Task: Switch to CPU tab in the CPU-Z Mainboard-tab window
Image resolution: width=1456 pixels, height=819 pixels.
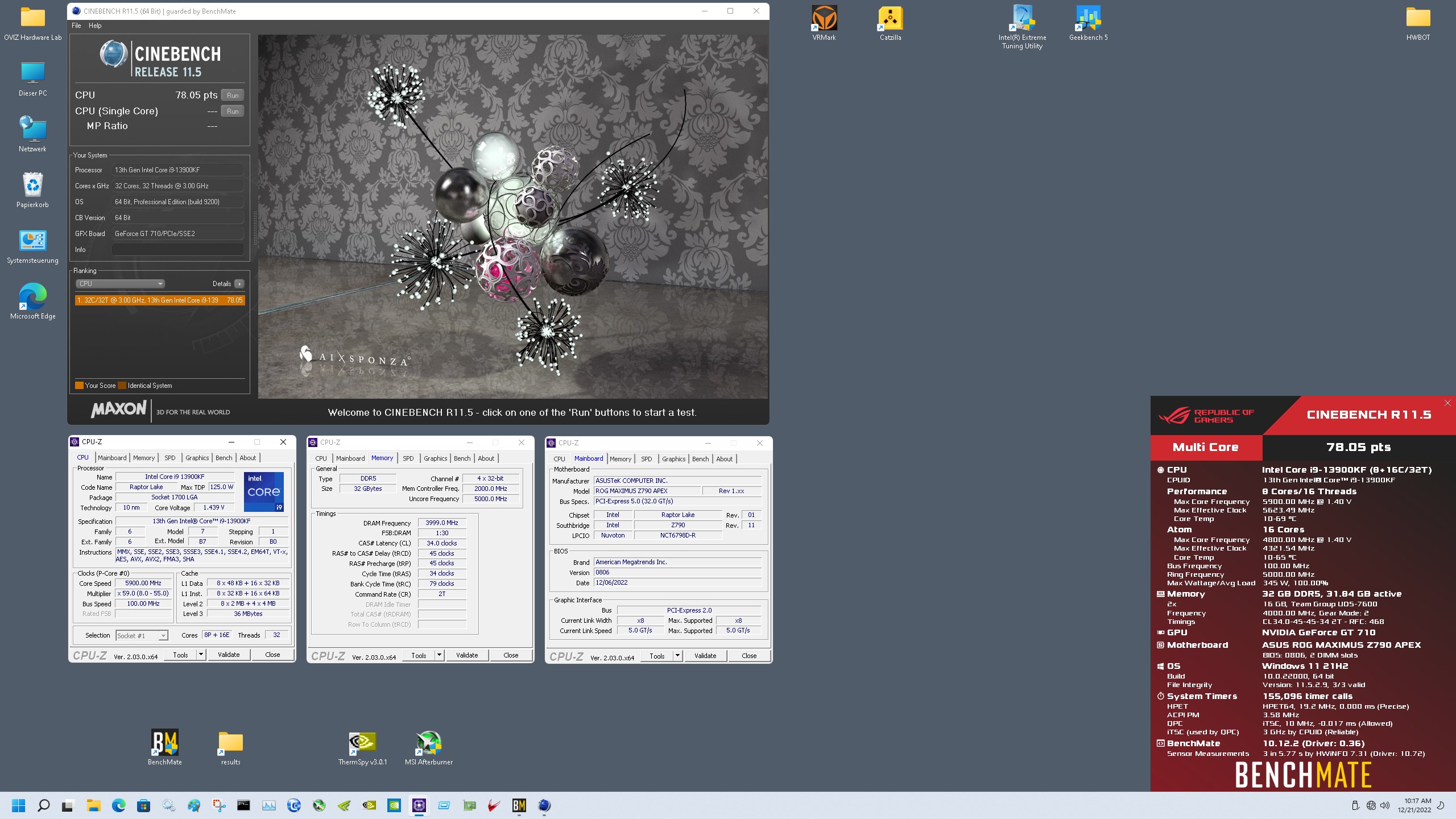Action: (x=559, y=459)
